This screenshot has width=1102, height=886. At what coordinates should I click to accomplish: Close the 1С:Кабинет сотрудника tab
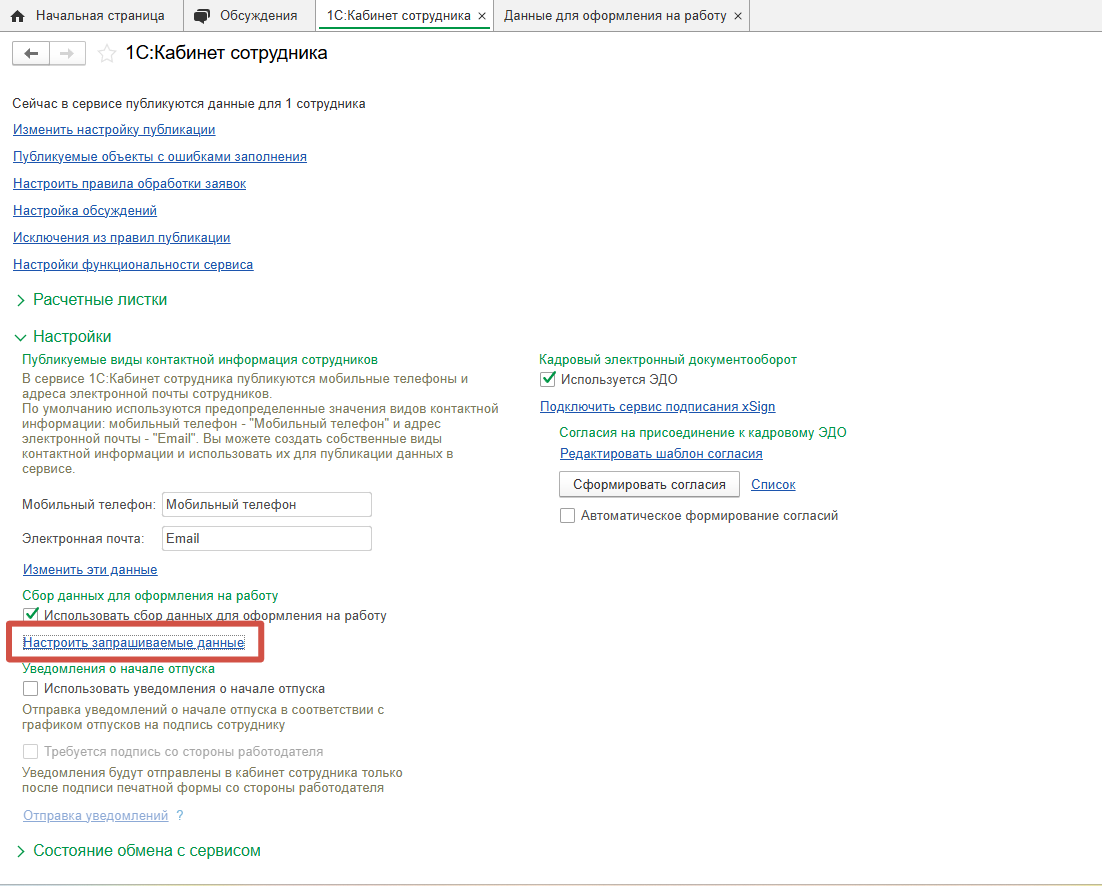[482, 16]
